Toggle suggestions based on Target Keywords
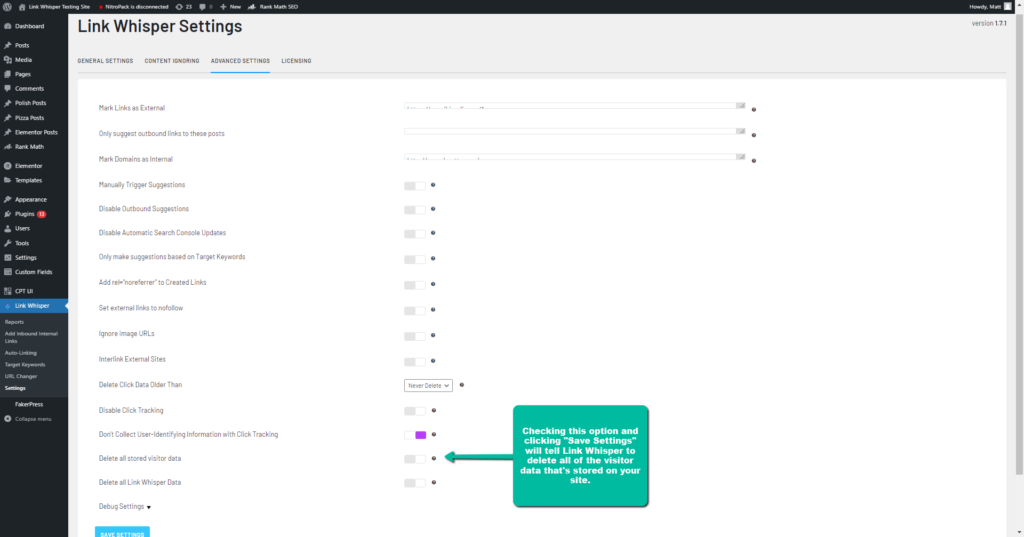Screen dimensions: 1024x537 coord(415,259)
